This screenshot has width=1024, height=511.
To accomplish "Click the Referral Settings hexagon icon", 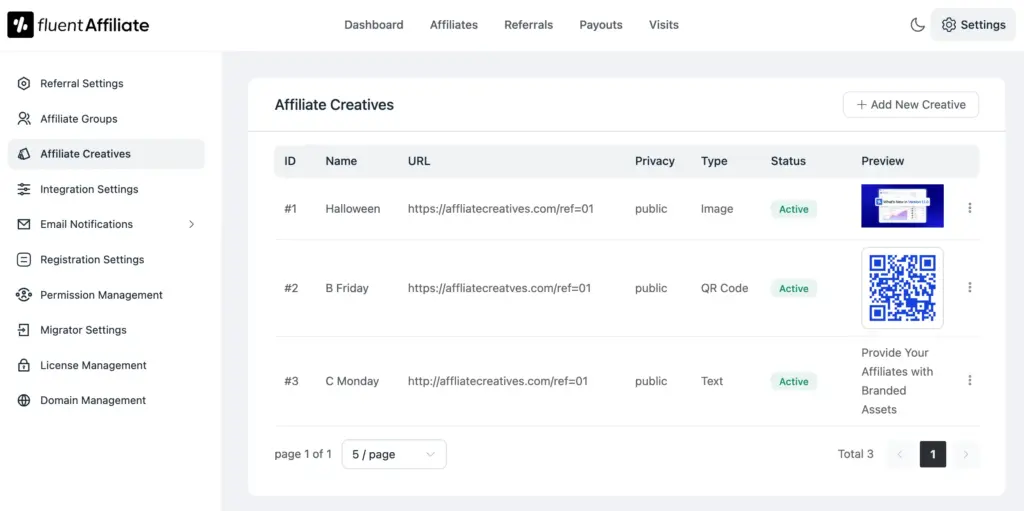I will (24, 84).
